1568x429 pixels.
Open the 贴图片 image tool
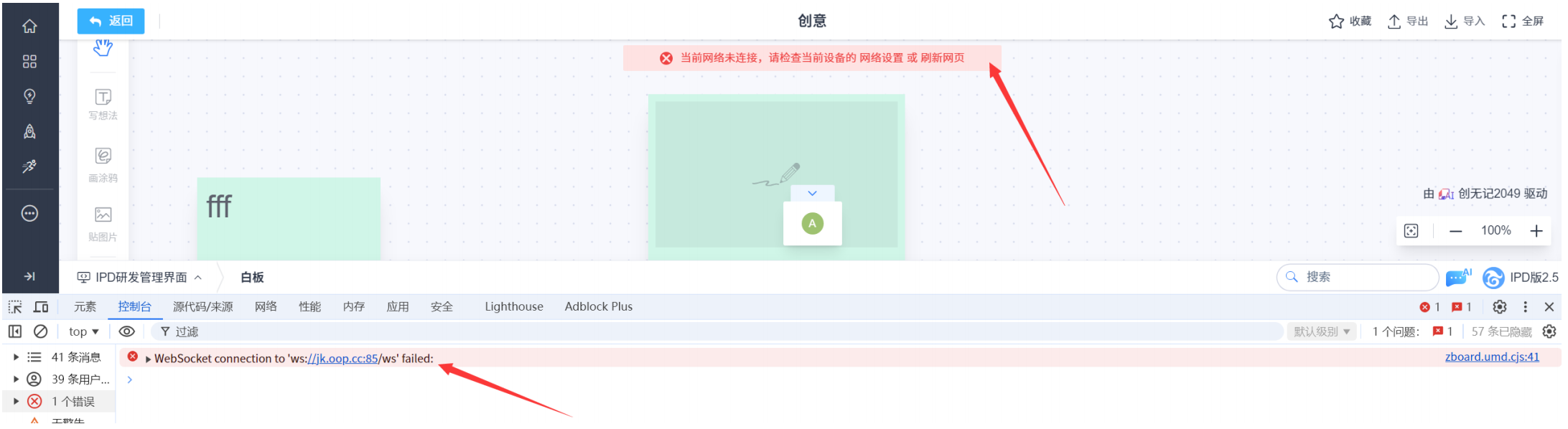103,224
